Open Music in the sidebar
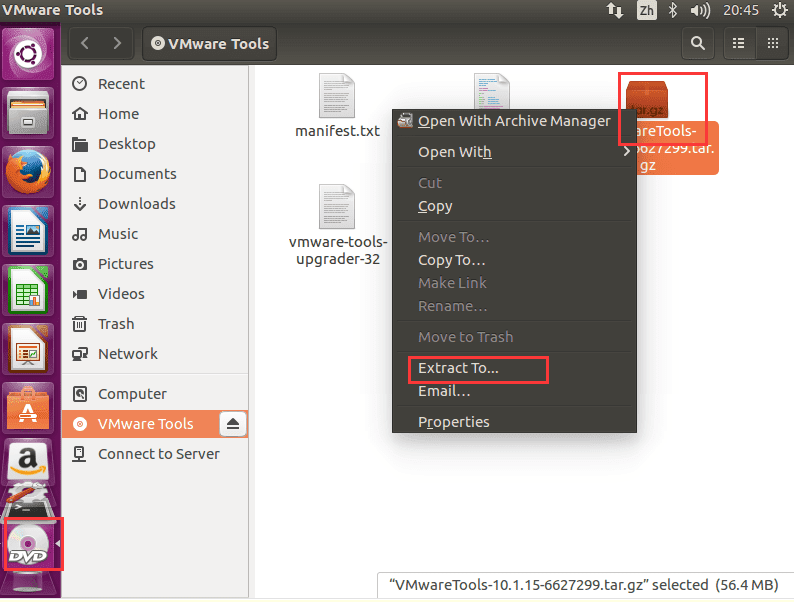The height and width of the screenshot is (602, 794). pyautogui.click(x=155, y=234)
